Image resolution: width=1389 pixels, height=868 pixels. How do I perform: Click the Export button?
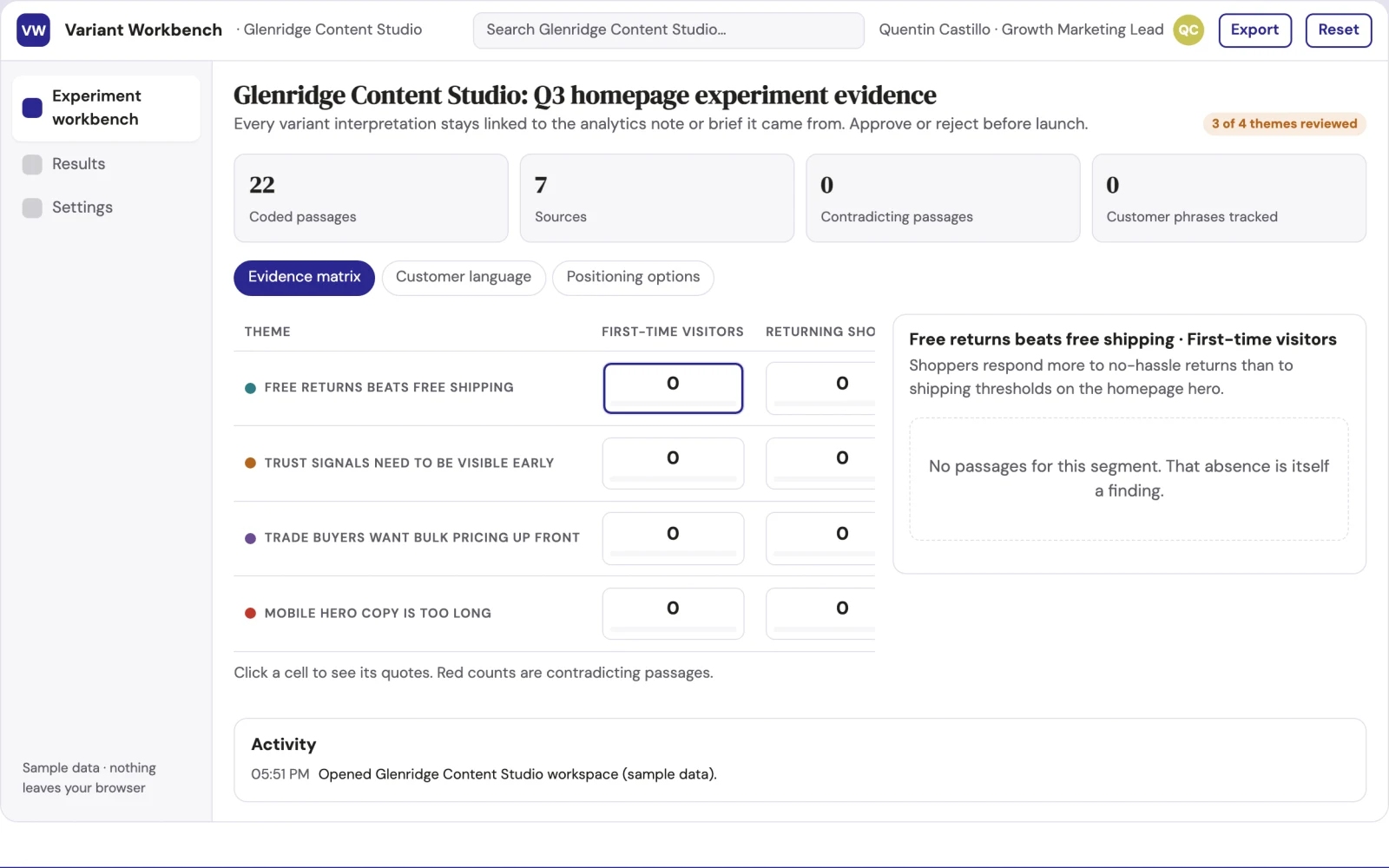pos(1254,30)
